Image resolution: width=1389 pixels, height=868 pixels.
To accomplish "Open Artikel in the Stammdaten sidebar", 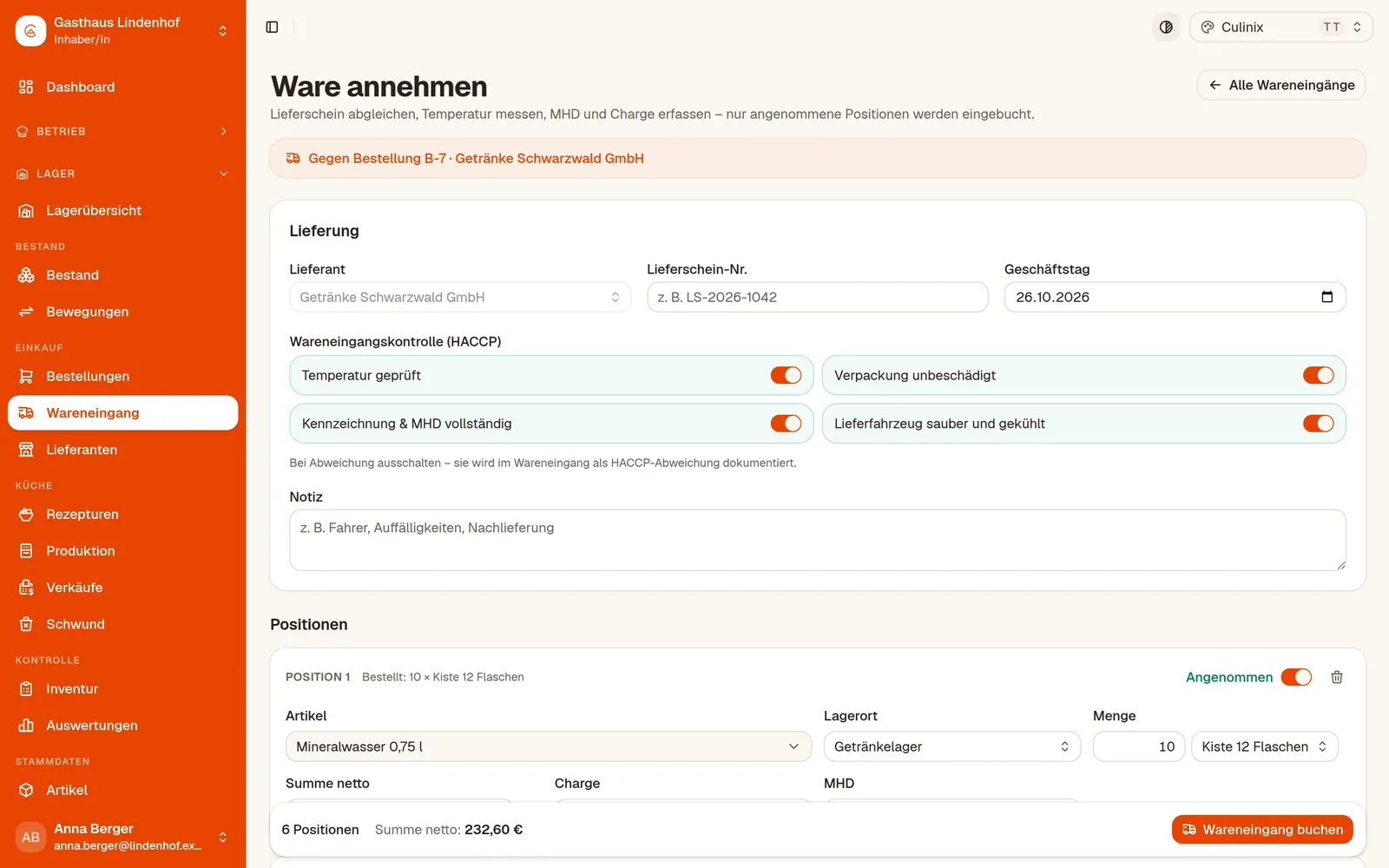I will (122, 790).
